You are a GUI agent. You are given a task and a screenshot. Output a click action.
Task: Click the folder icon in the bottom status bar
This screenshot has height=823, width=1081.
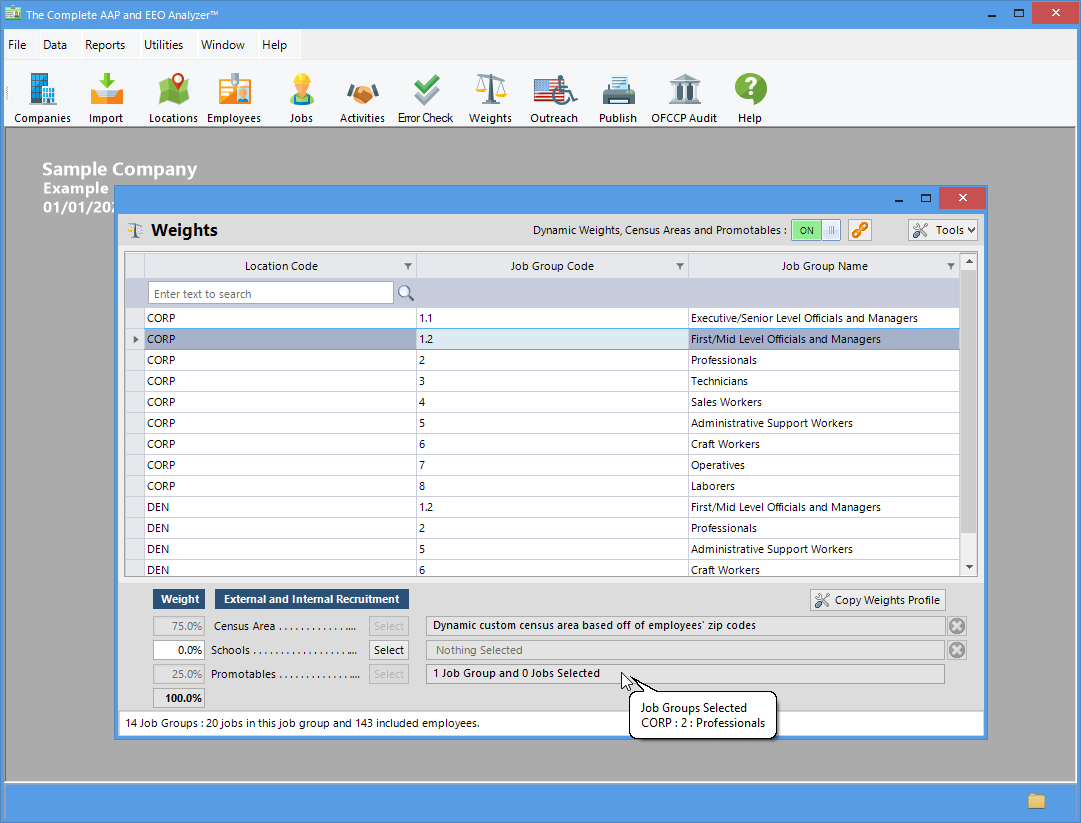point(1036,800)
